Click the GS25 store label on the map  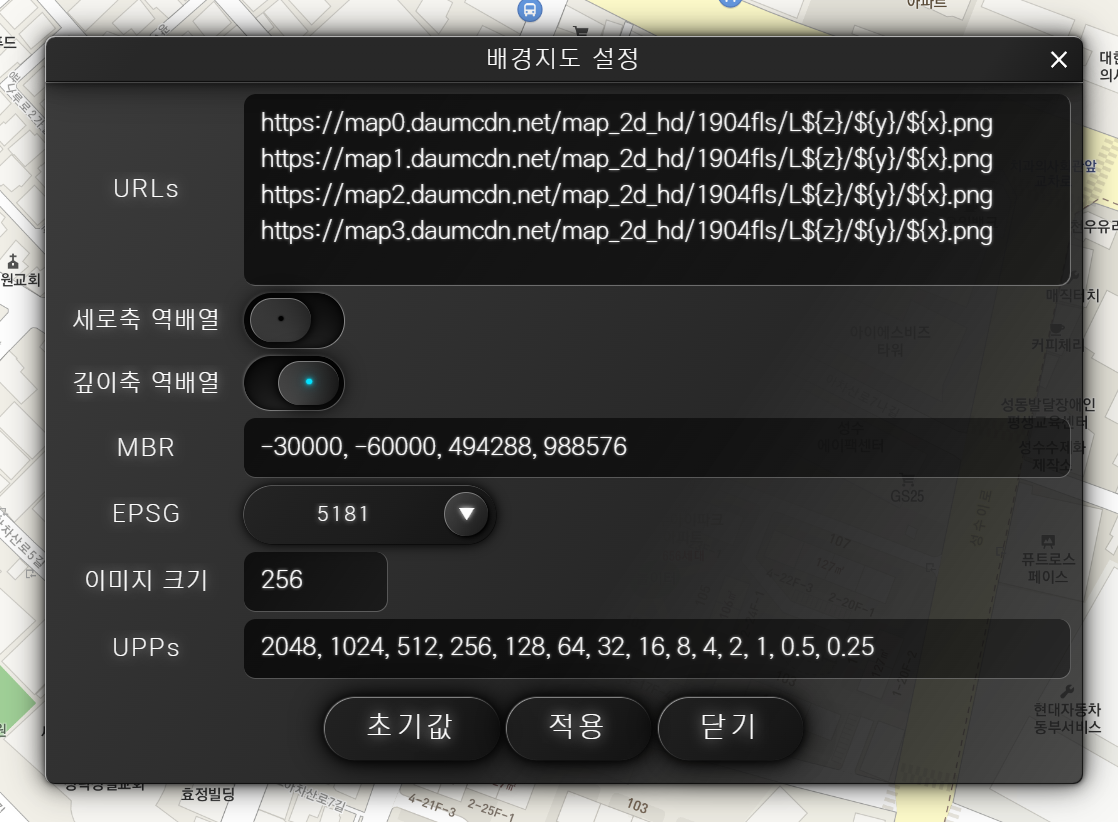point(907,495)
